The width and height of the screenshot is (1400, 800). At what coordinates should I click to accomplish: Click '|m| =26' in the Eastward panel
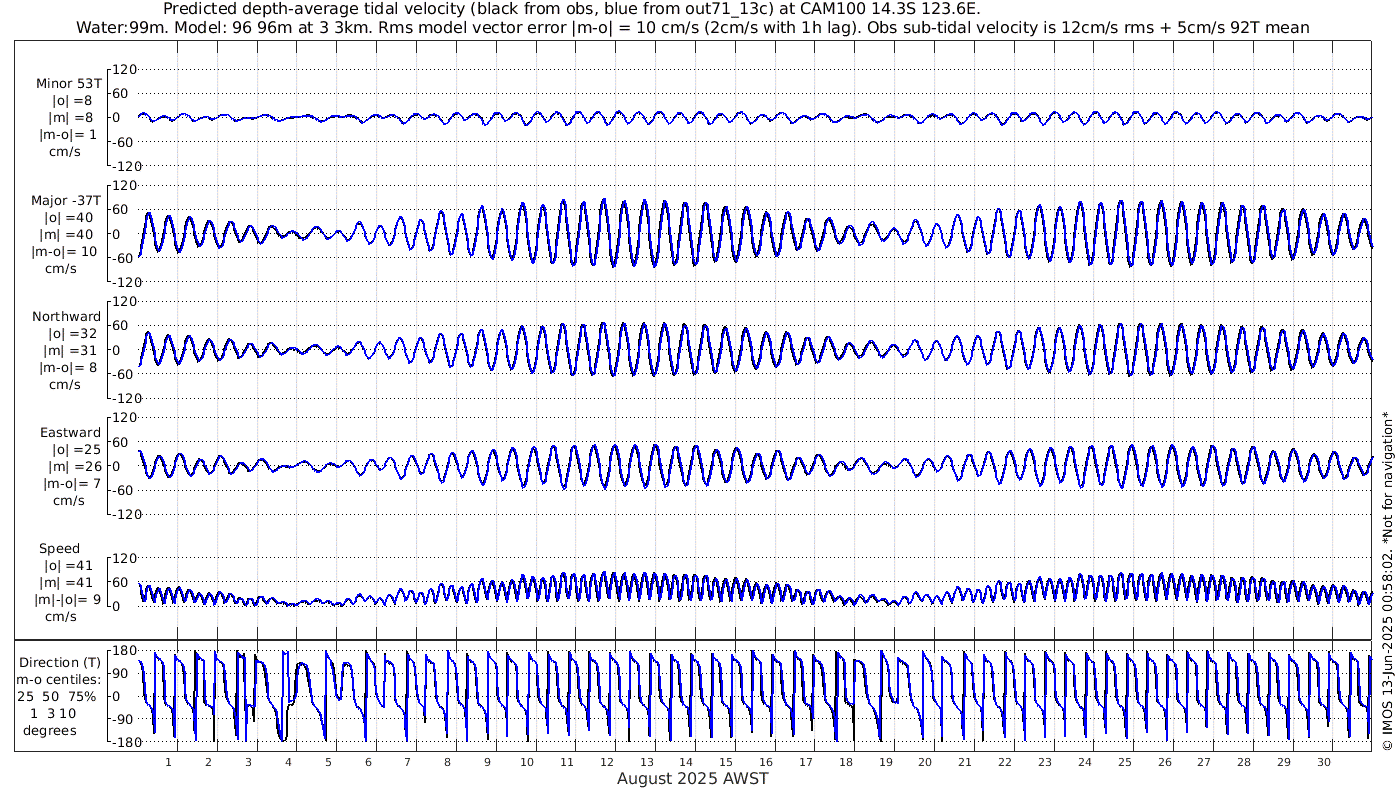[73, 467]
